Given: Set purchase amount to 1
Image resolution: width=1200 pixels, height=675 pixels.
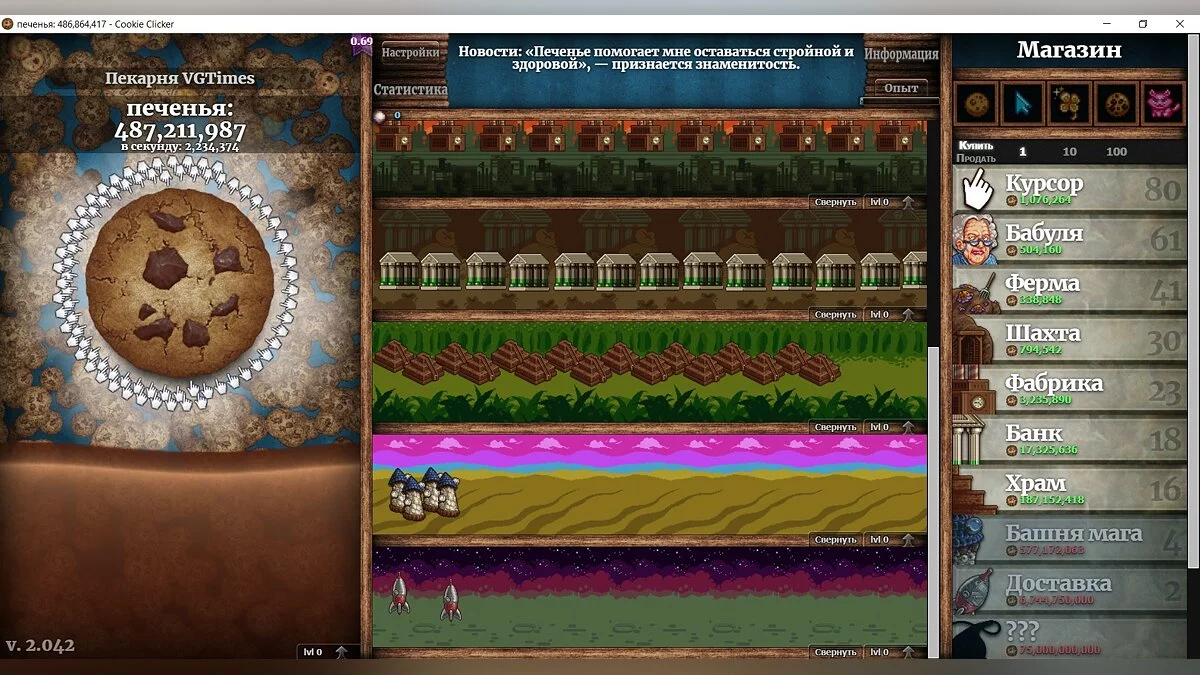Looking at the screenshot, I should 1022,152.
